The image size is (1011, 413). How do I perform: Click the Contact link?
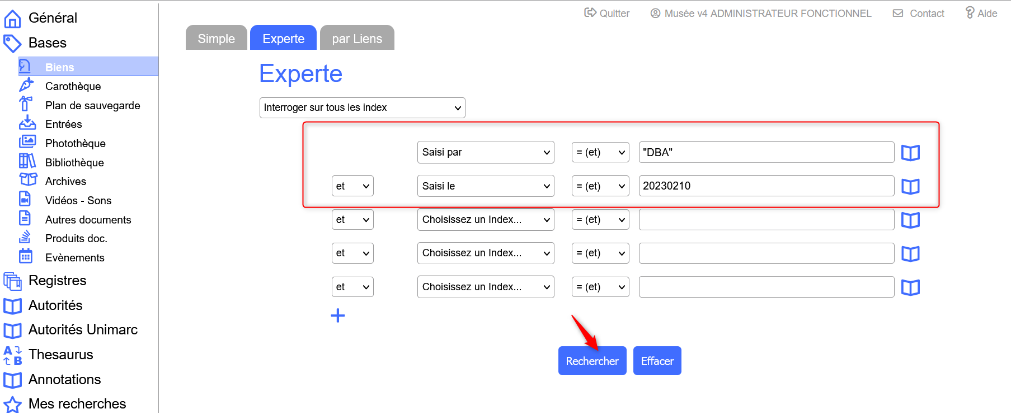click(x=918, y=13)
